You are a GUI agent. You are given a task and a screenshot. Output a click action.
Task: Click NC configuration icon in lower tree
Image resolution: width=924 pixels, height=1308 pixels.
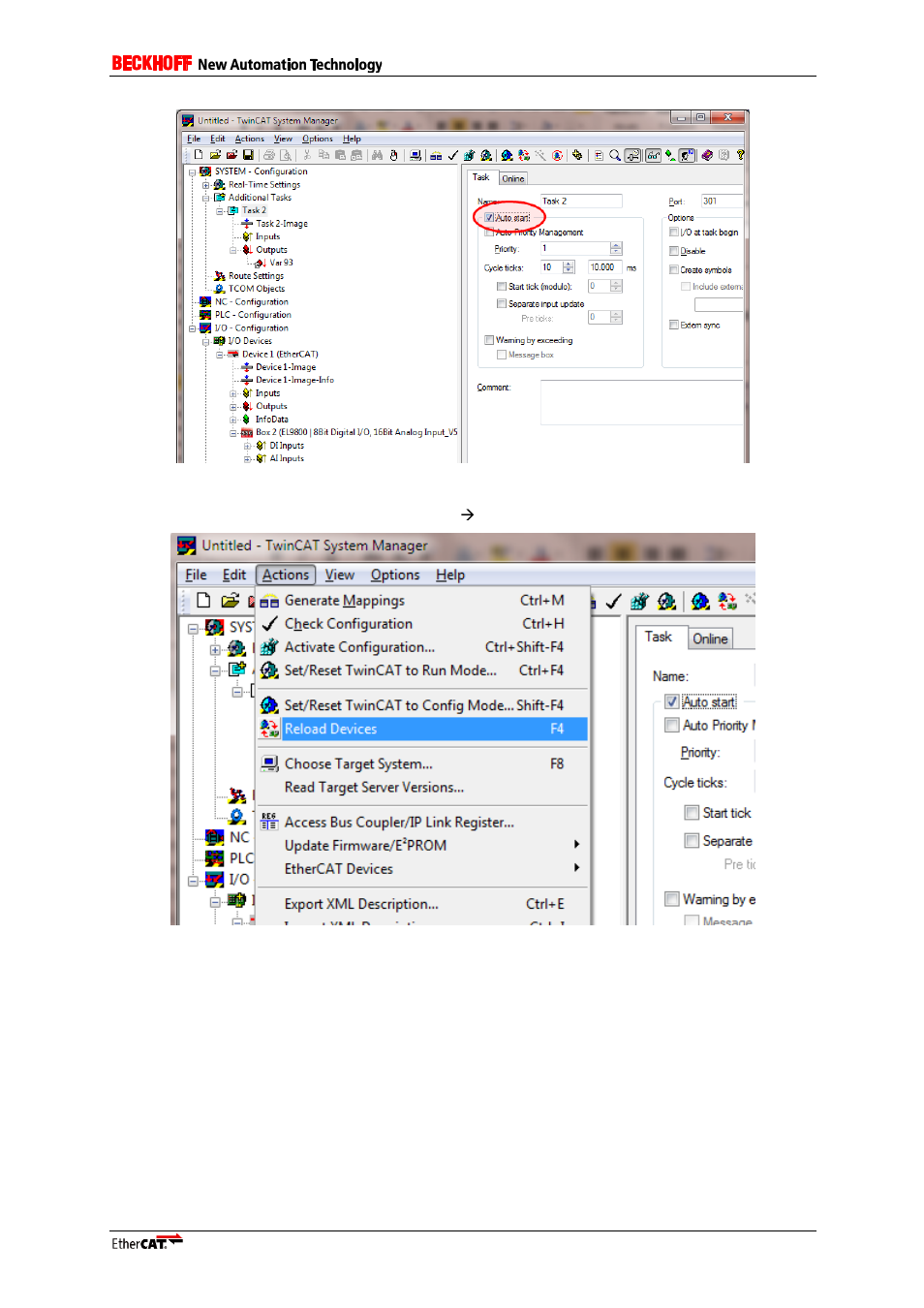coord(214,837)
